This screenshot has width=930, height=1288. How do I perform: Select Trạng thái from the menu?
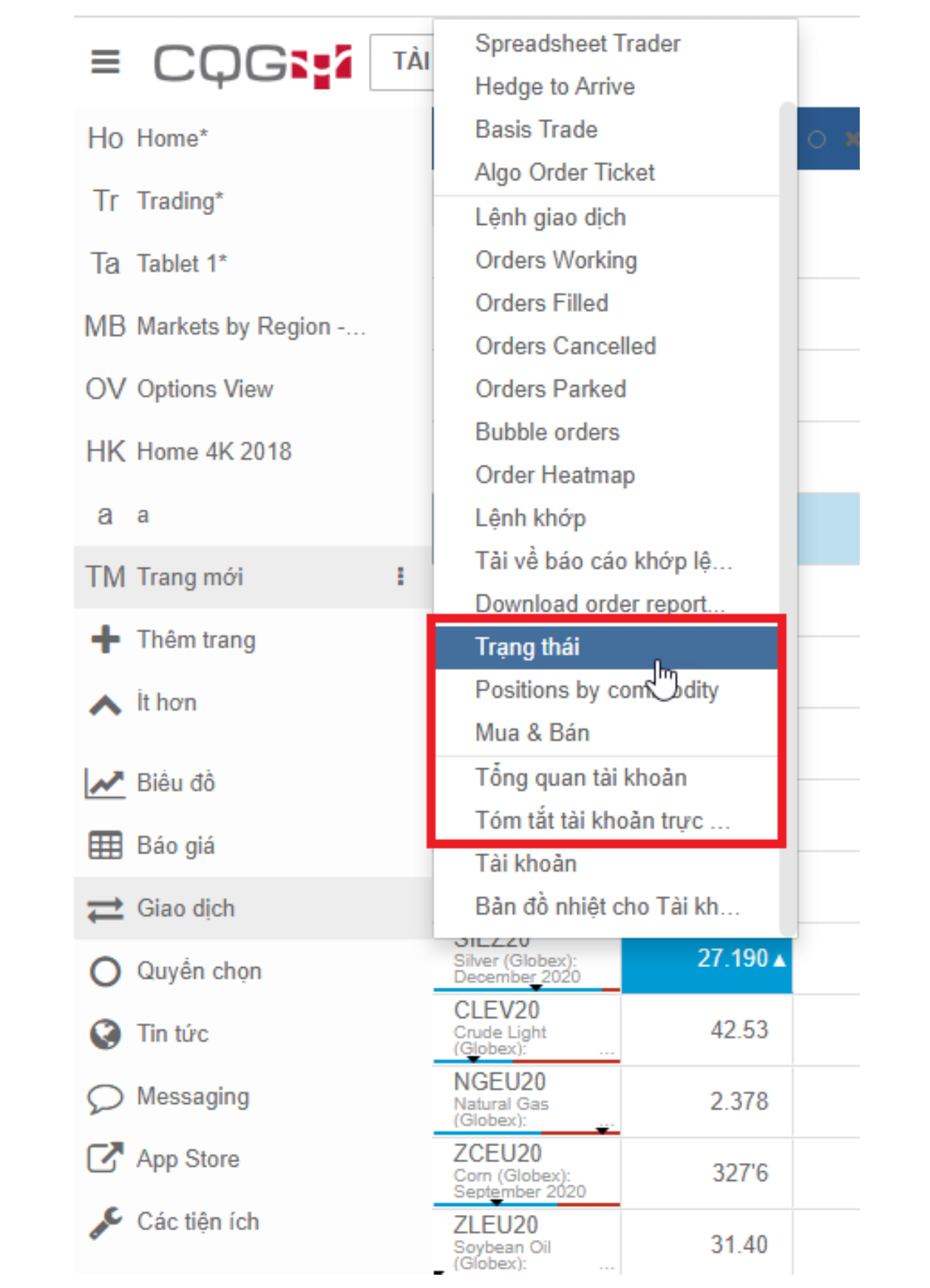[527, 647]
